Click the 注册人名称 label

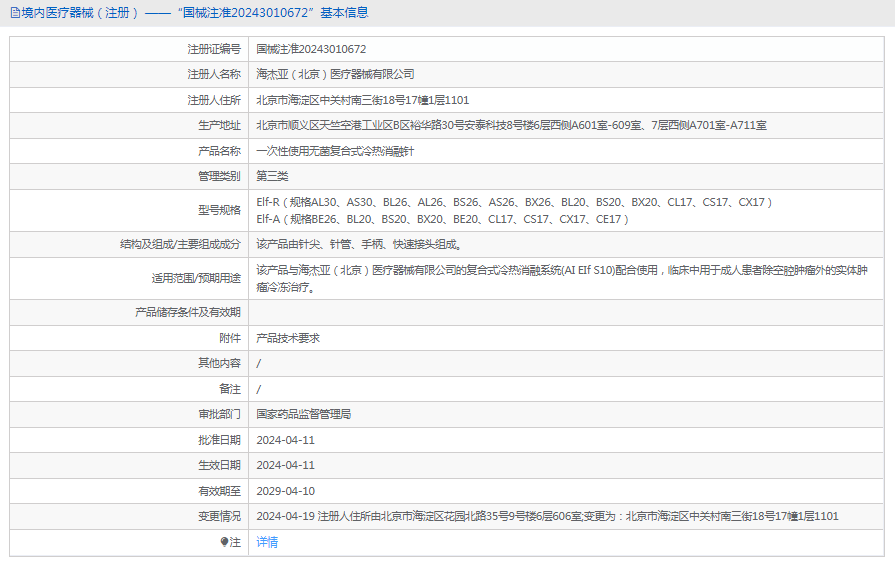[x=214, y=74]
